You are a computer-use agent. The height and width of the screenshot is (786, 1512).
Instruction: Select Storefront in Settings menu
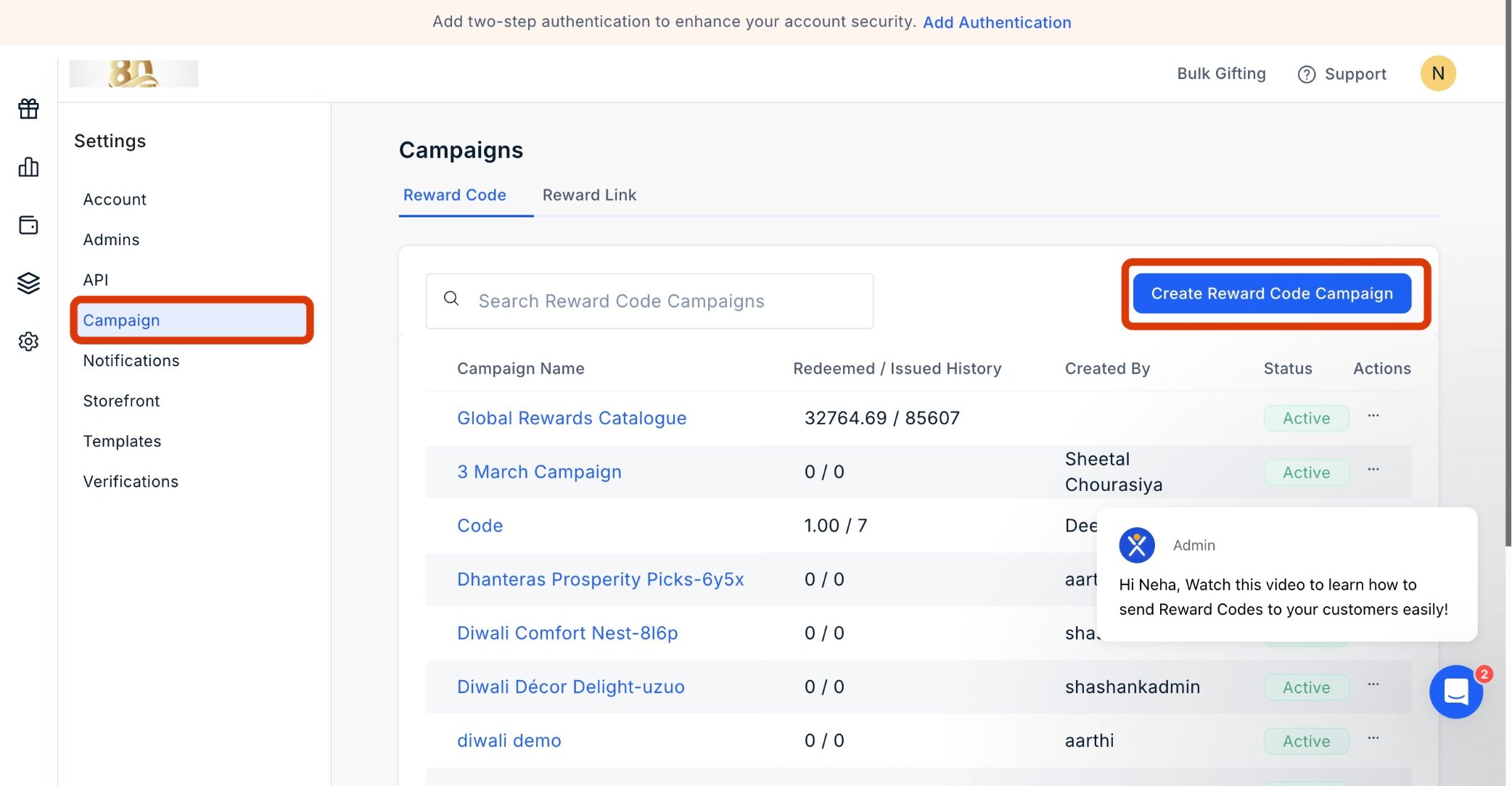click(121, 401)
